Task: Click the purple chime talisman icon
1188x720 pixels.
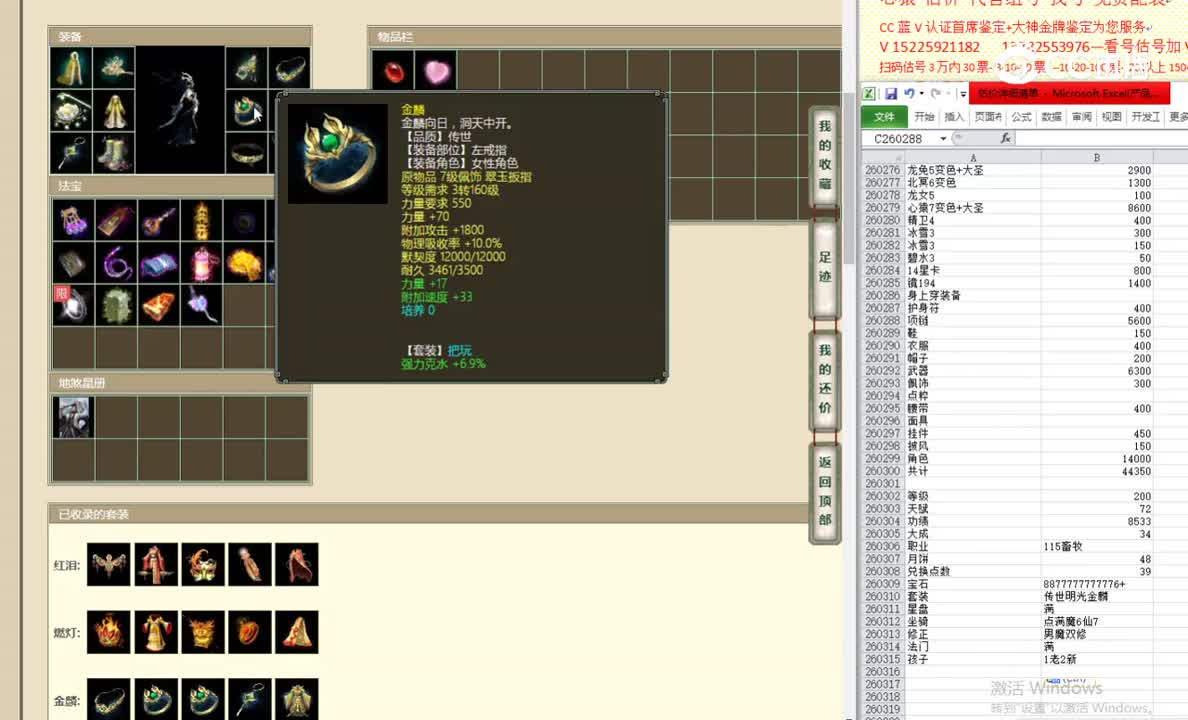Action: click(x=73, y=221)
